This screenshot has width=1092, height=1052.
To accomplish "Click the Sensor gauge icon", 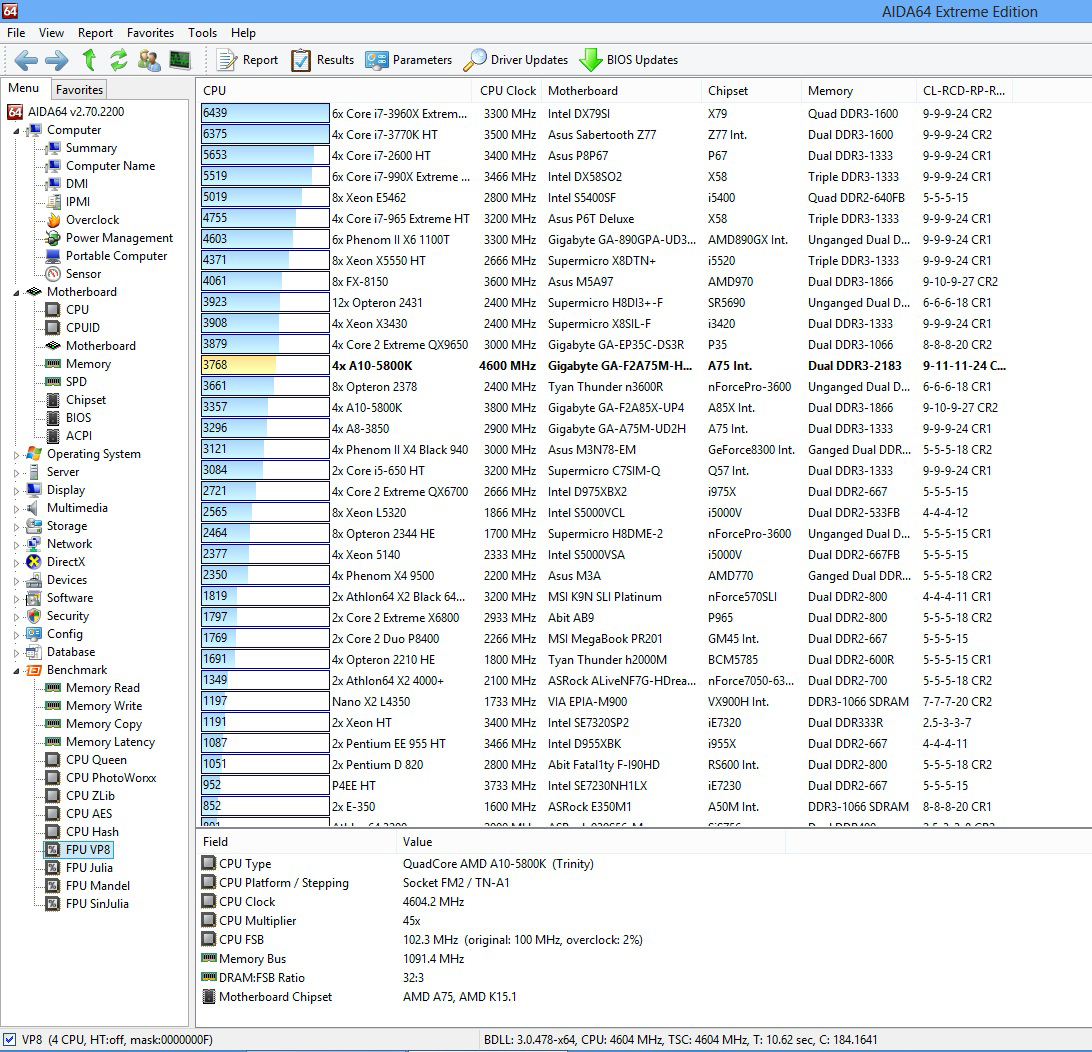I will click(x=53, y=274).
